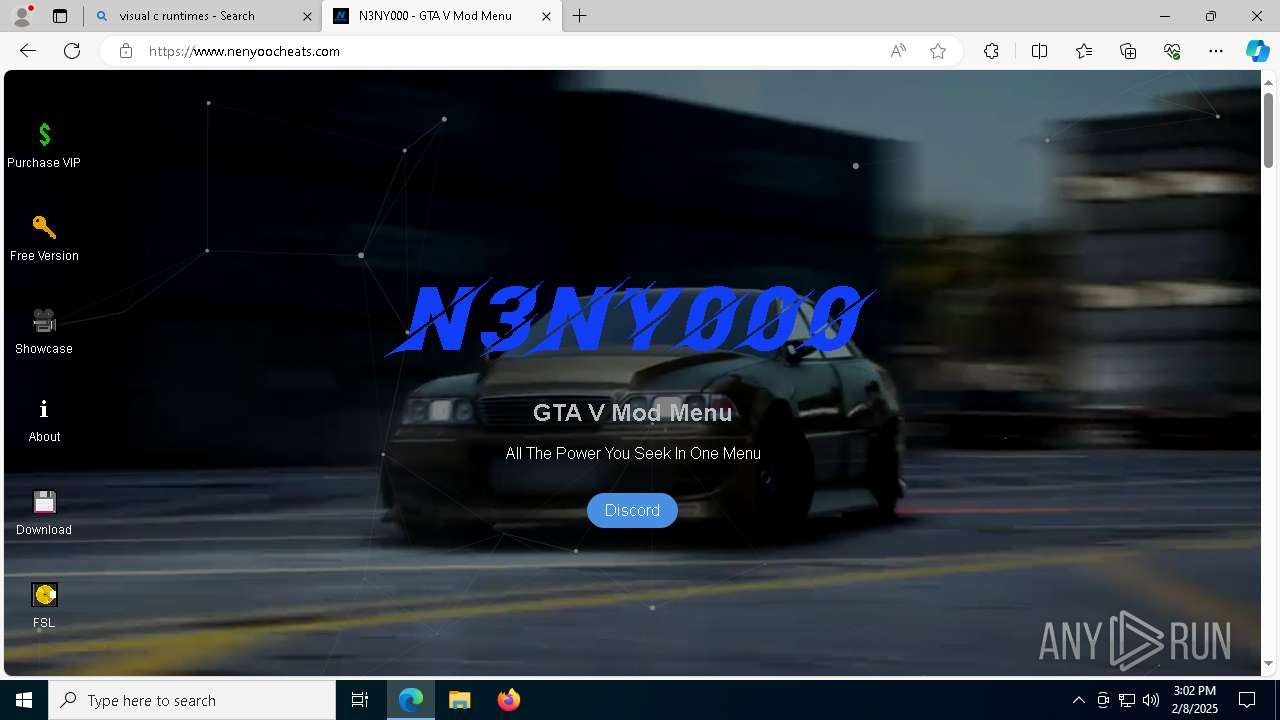This screenshot has width=1280, height=720.
Task: Open the Showcase camera icon
Action: pyautogui.click(x=44, y=320)
